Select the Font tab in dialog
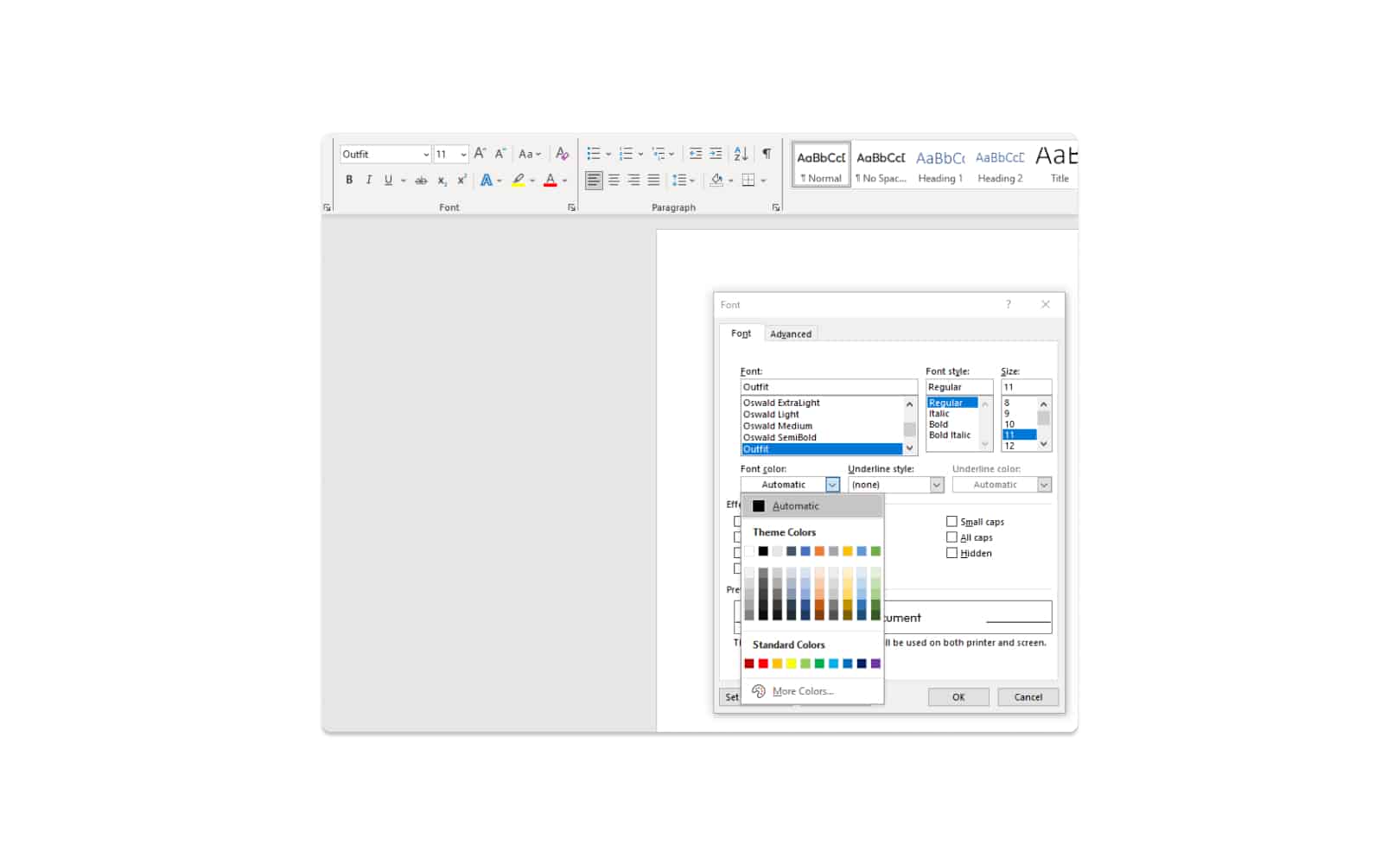The image size is (1400, 864). pos(741,334)
